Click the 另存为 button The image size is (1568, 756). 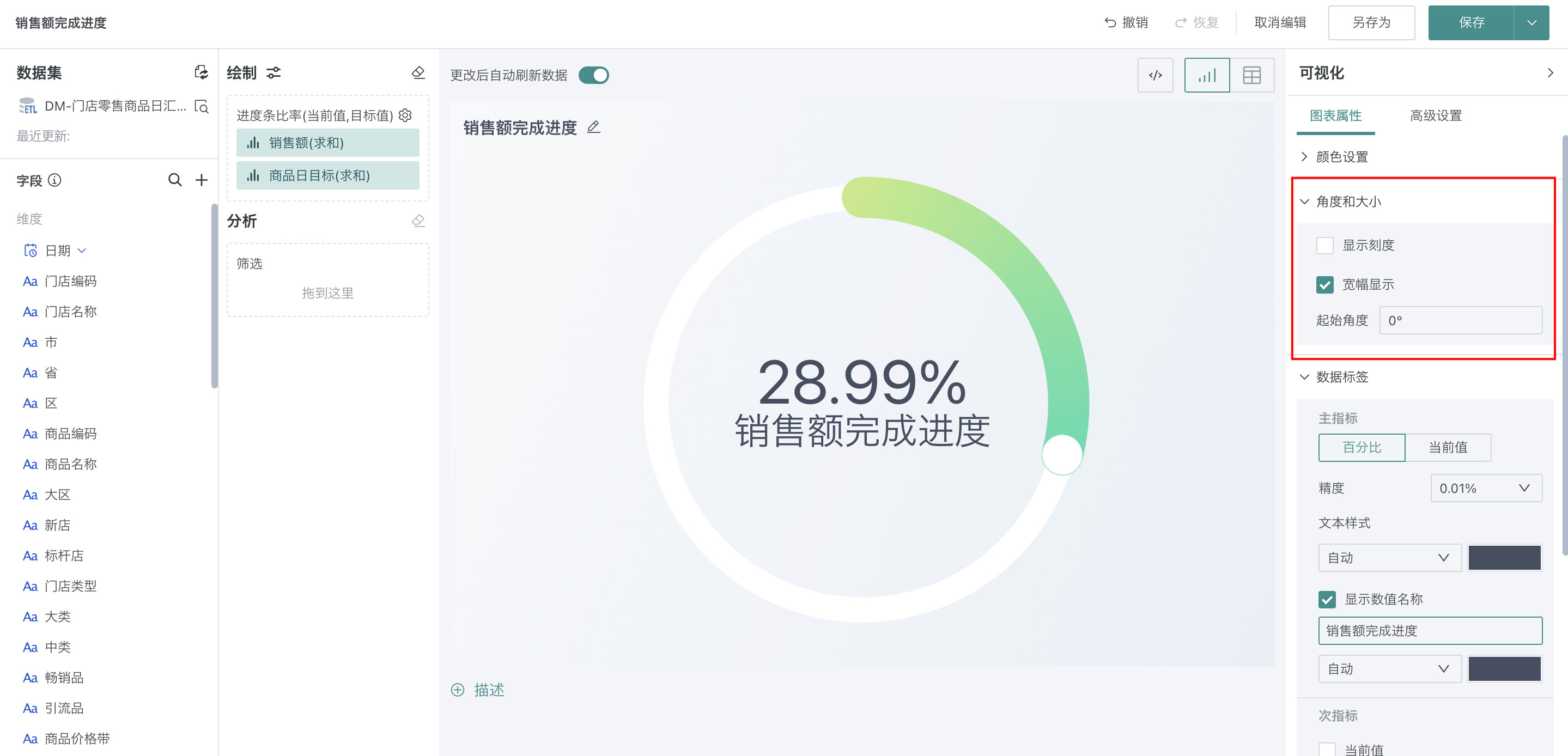1371,22
